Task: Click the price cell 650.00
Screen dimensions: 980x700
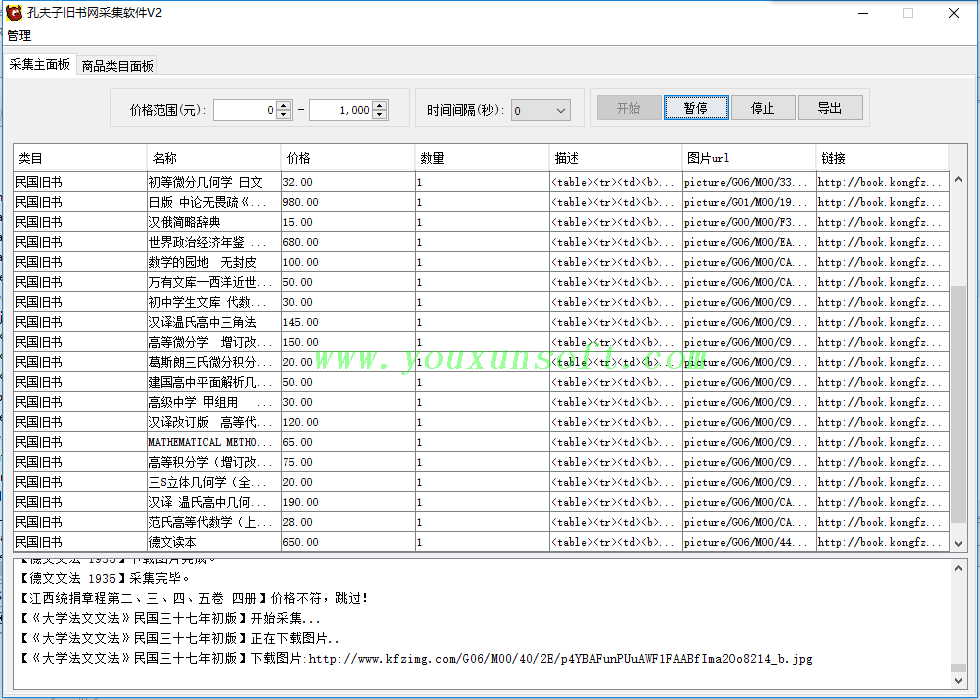Action: point(348,542)
